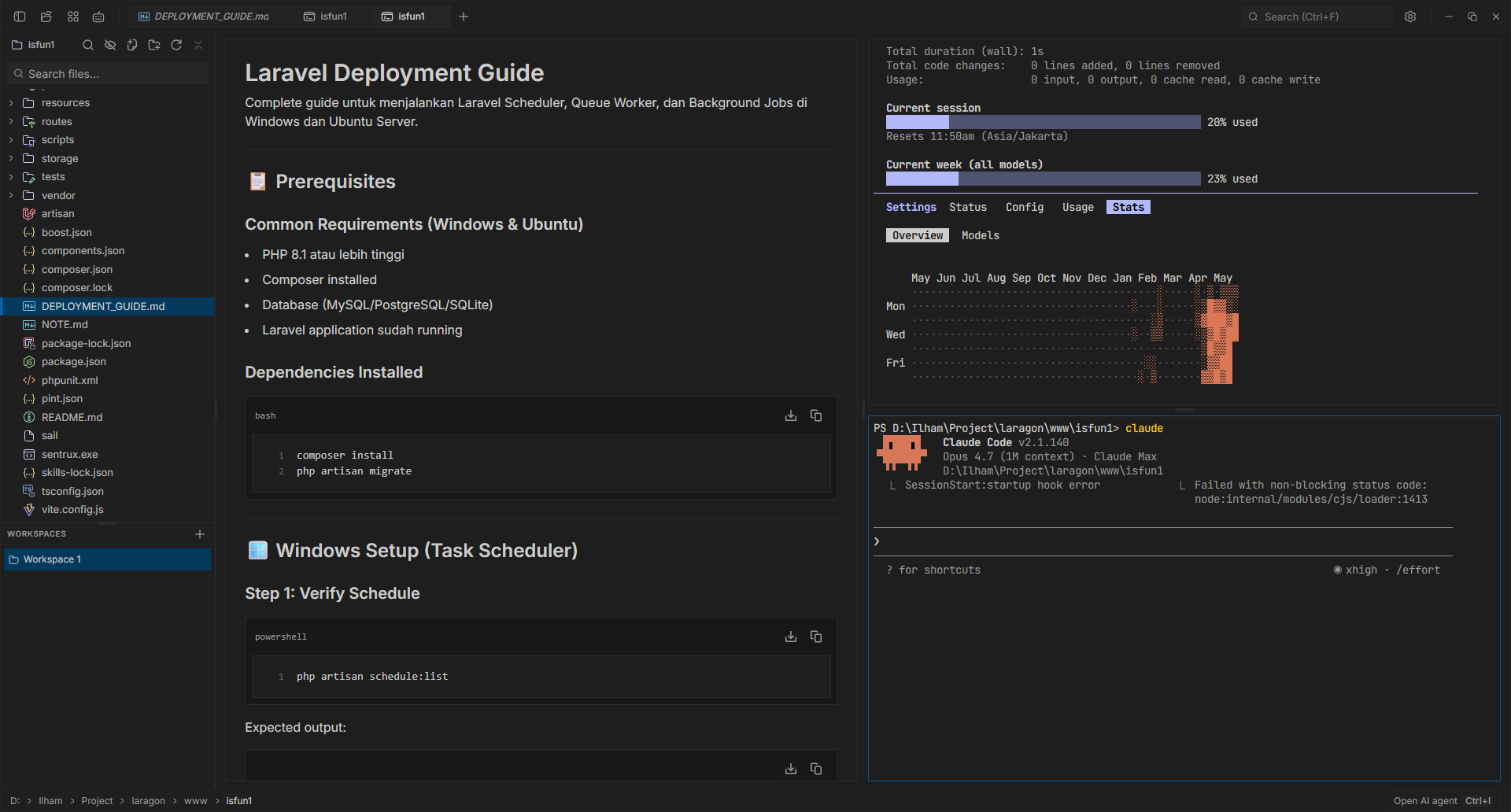This screenshot has width=1511, height=812.
Task: Open a new tab with plus button
Action: pos(464,17)
